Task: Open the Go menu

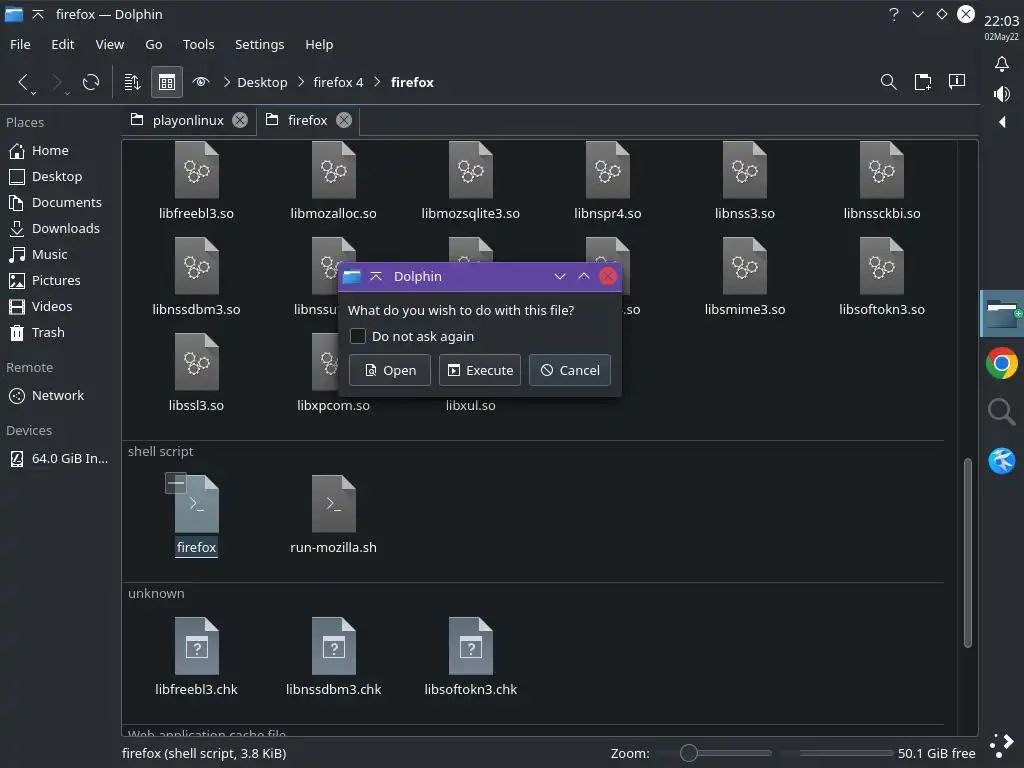Action: (153, 44)
